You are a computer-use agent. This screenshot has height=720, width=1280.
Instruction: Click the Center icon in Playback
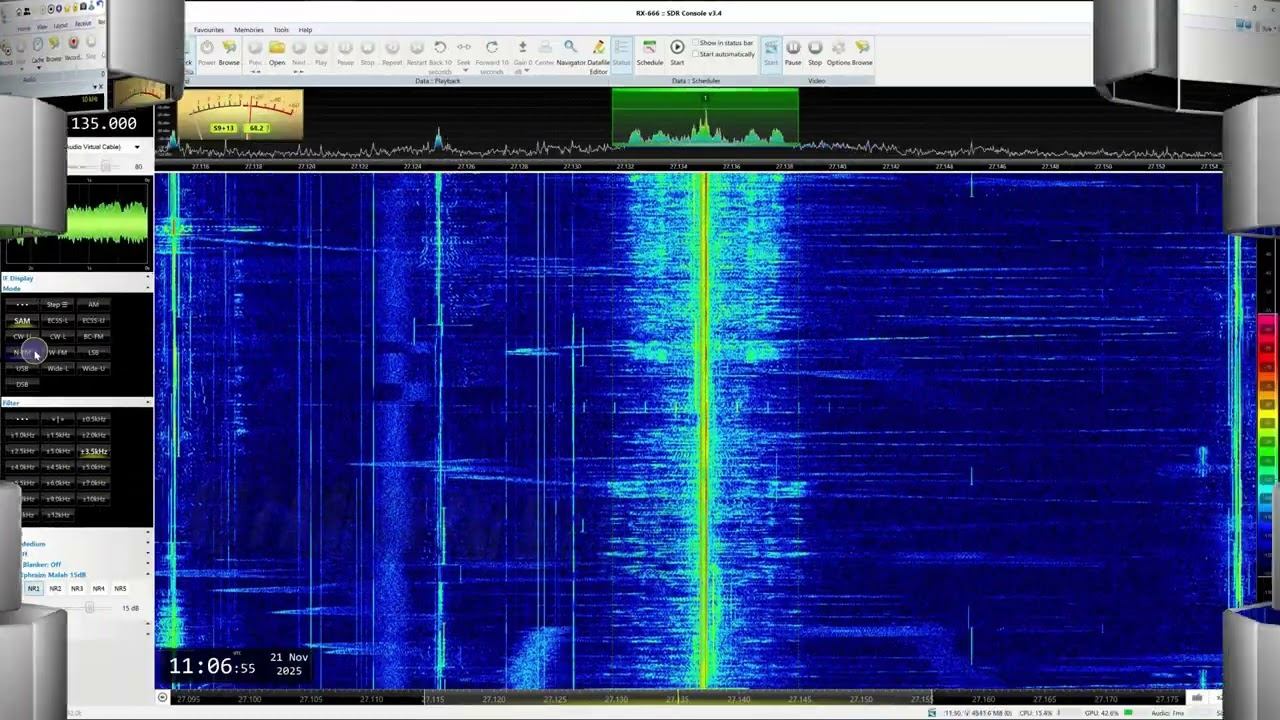point(544,52)
